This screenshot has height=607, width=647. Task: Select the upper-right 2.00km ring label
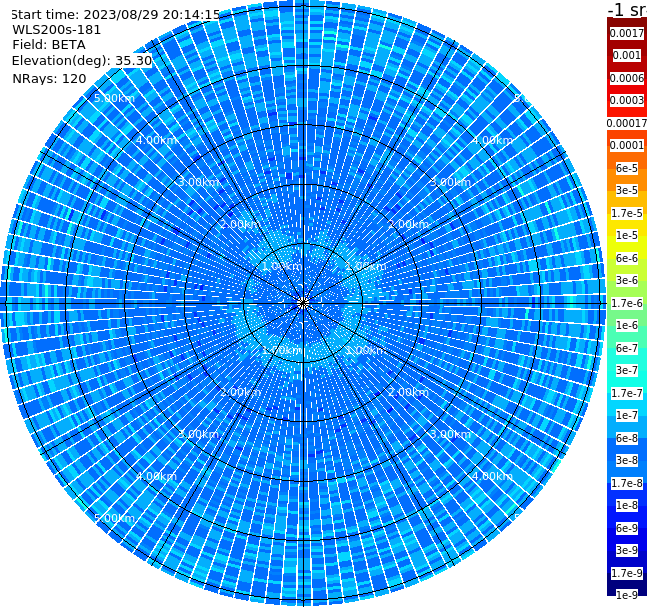pyautogui.click(x=408, y=224)
